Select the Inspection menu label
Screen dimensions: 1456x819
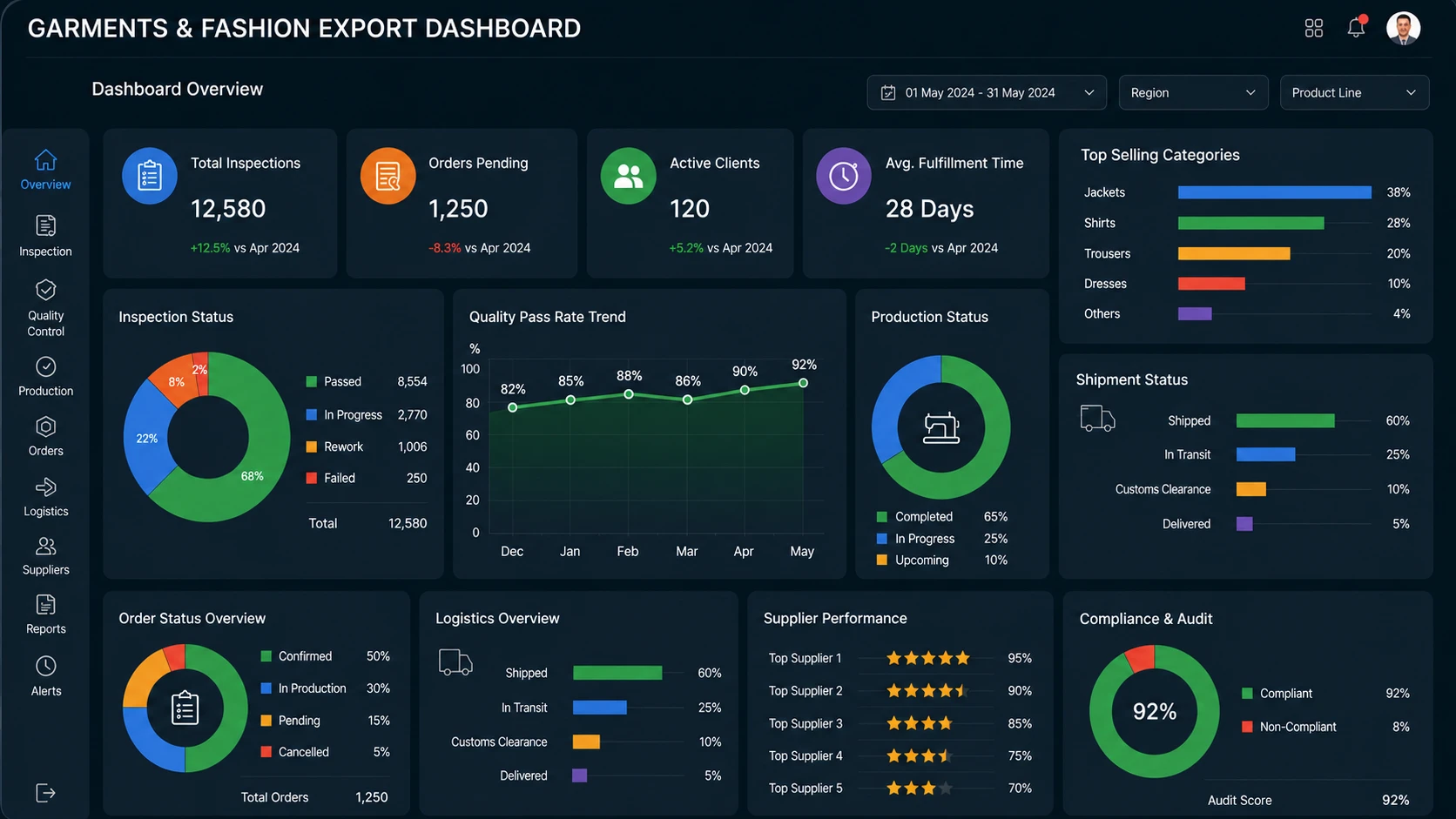45,252
